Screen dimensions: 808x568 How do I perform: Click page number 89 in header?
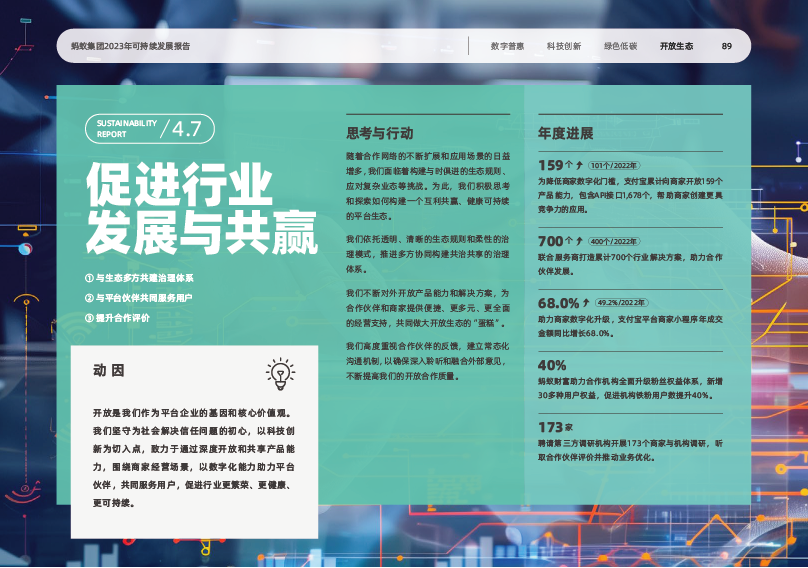tap(727, 46)
